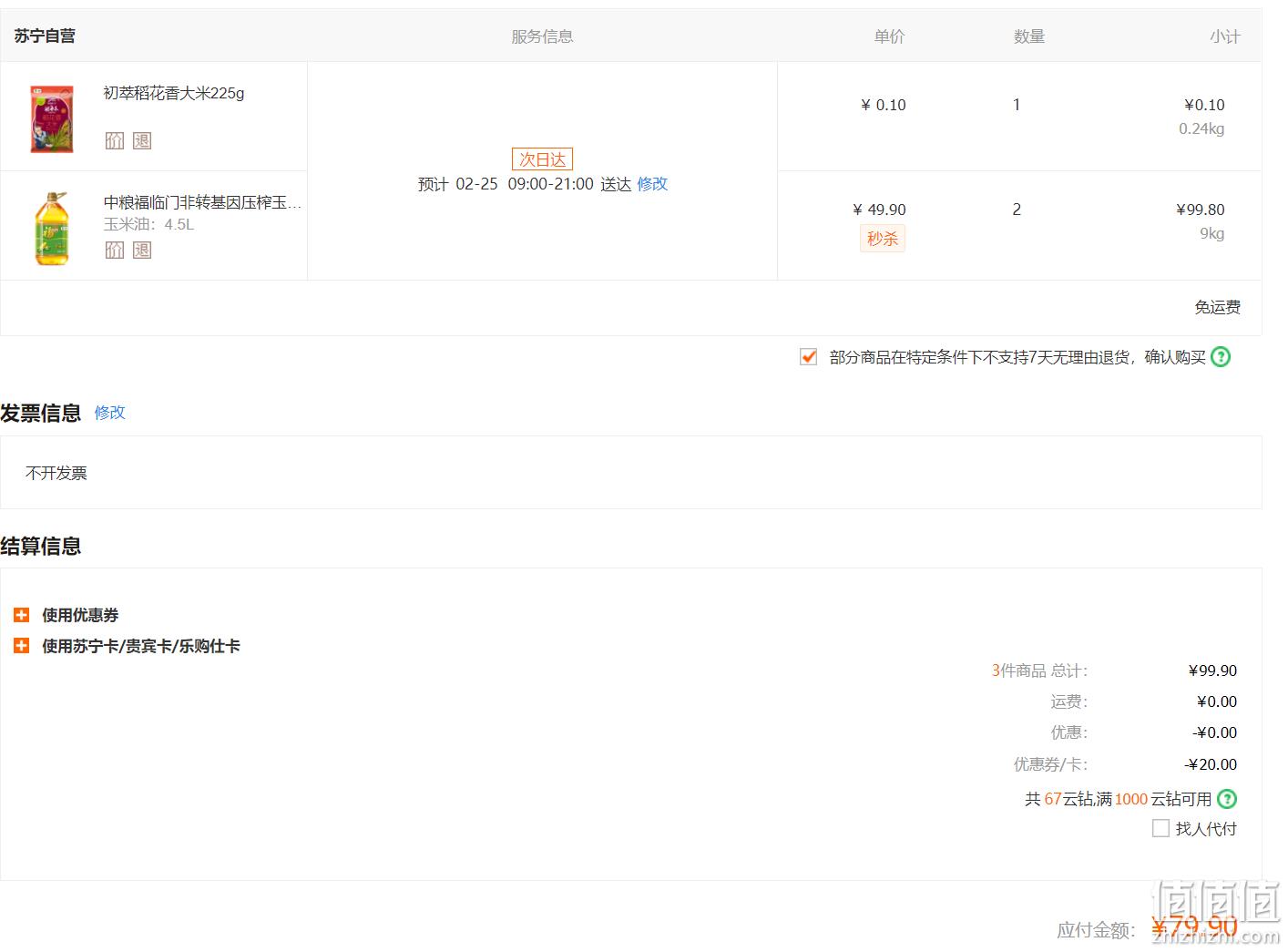Click the 苏宁自营 store header
The height and width of the screenshot is (952, 1288).
(x=45, y=36)
